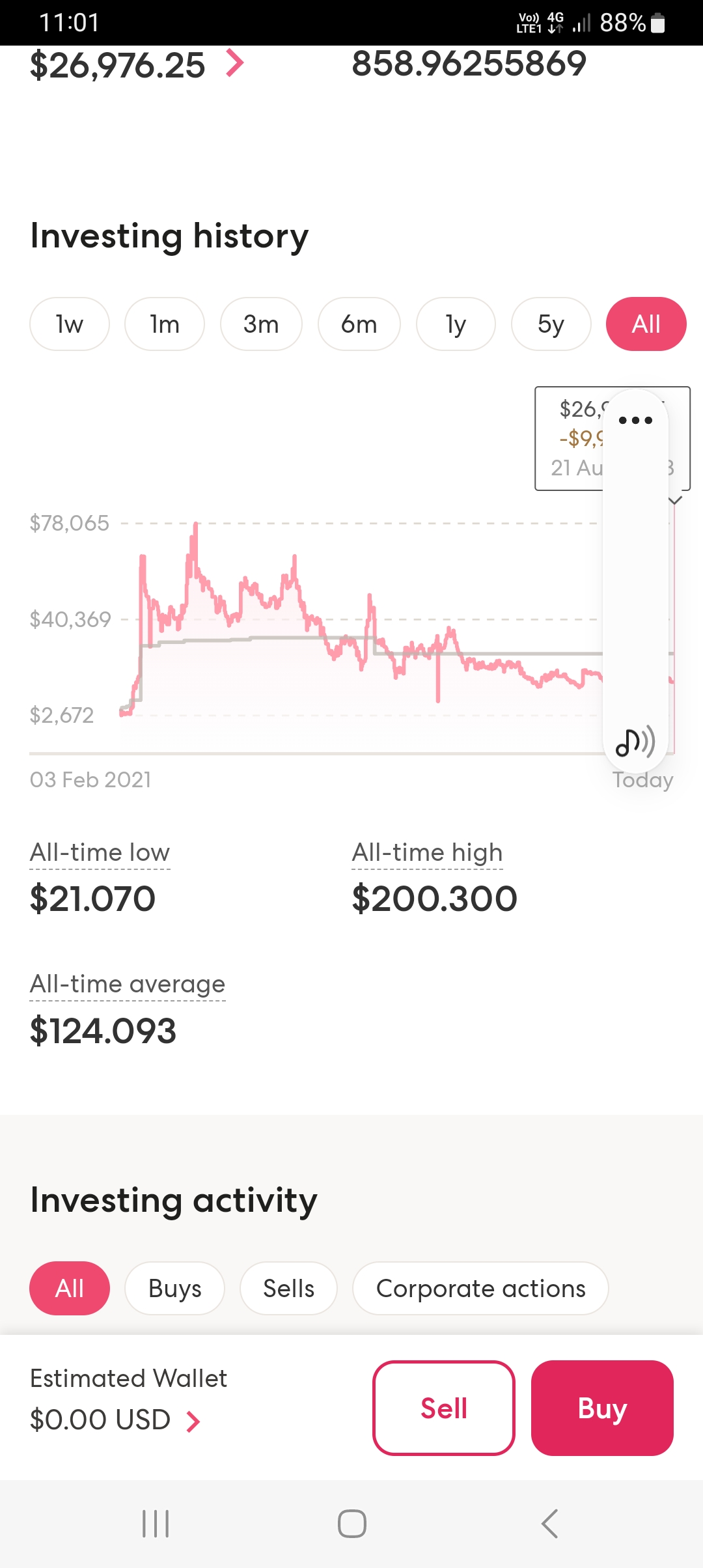Image resolution: width=703 pixels, height=1568 pixels.
Task: Tap the three-dots floating menu icon
Action: pos(635,420)
